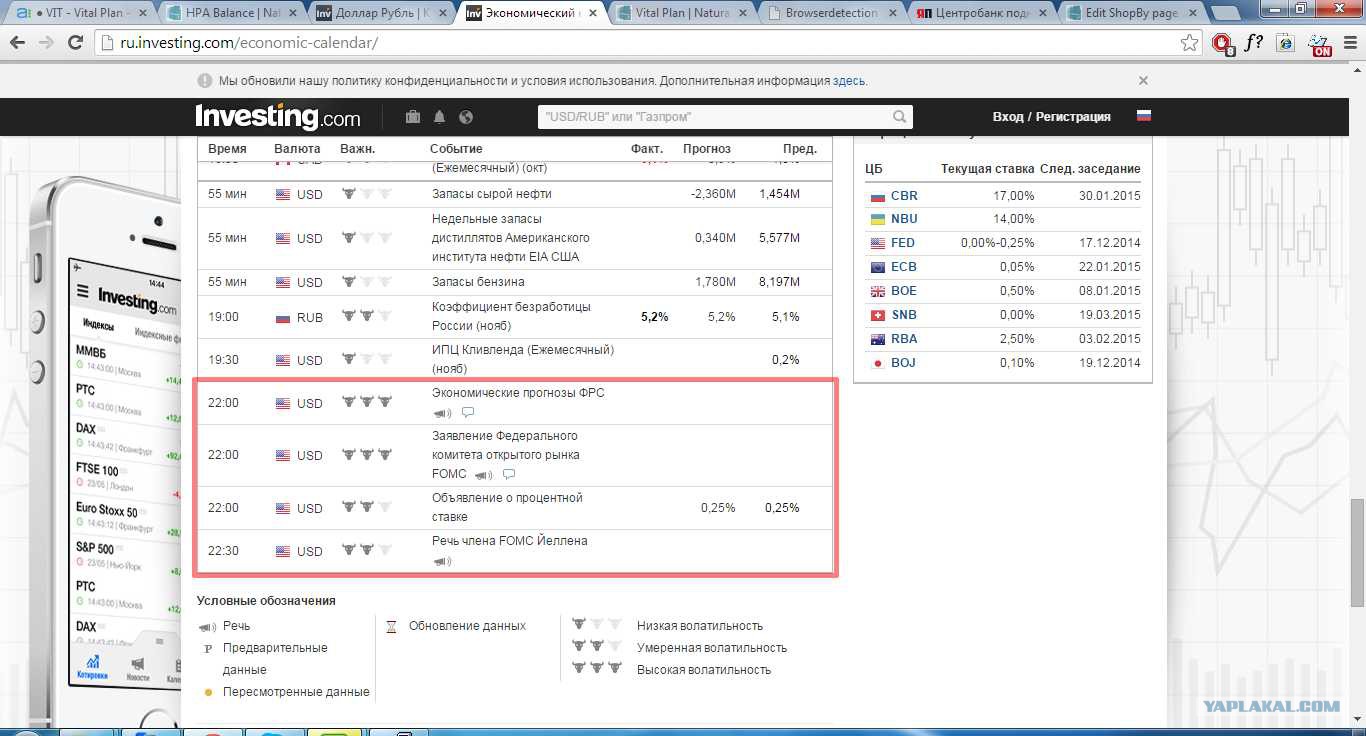Click the Время column header
This screenshot has width=1366, height=736.
click(227, 149)
